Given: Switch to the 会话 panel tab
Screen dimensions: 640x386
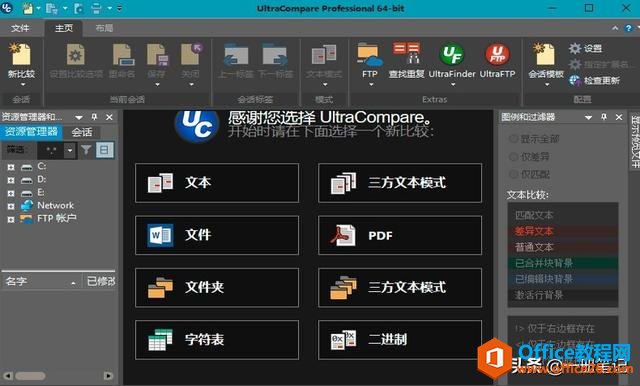Looking at the screenshot, I should click(82, 132).
